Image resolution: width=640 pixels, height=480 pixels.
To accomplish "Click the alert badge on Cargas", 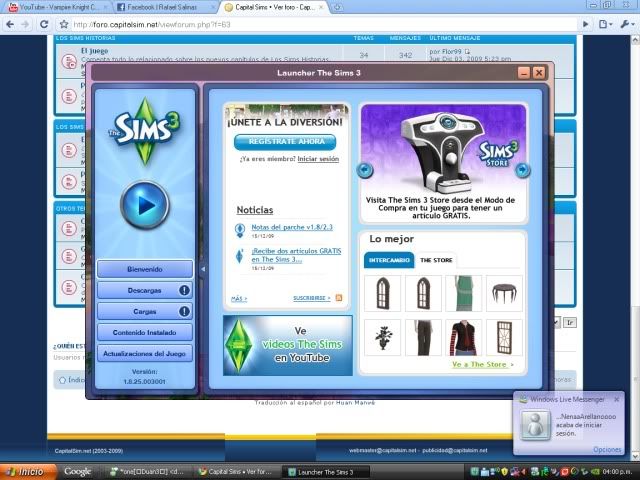I will coord(184,311).
